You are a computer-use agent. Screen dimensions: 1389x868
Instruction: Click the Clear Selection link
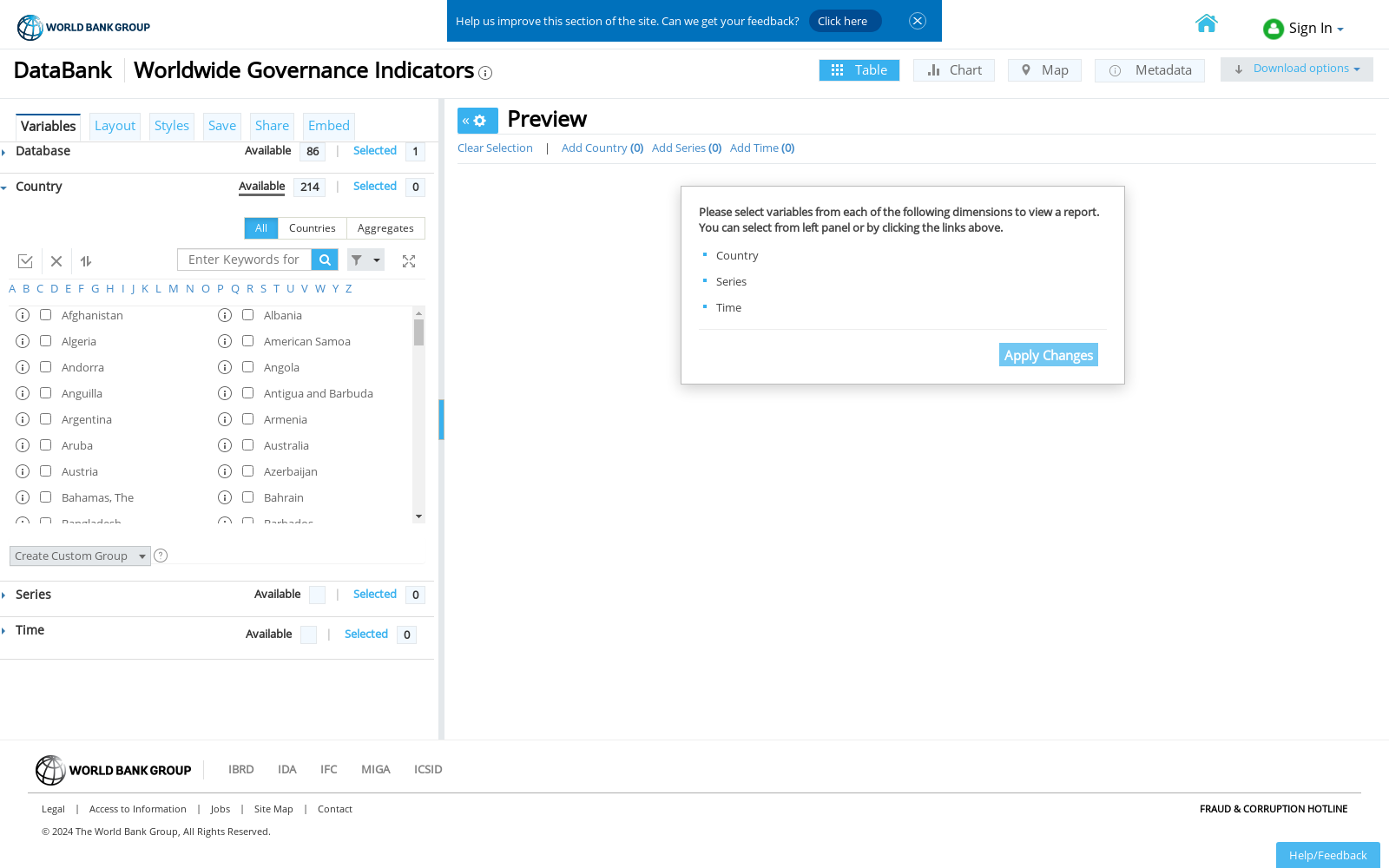[495, 148]
